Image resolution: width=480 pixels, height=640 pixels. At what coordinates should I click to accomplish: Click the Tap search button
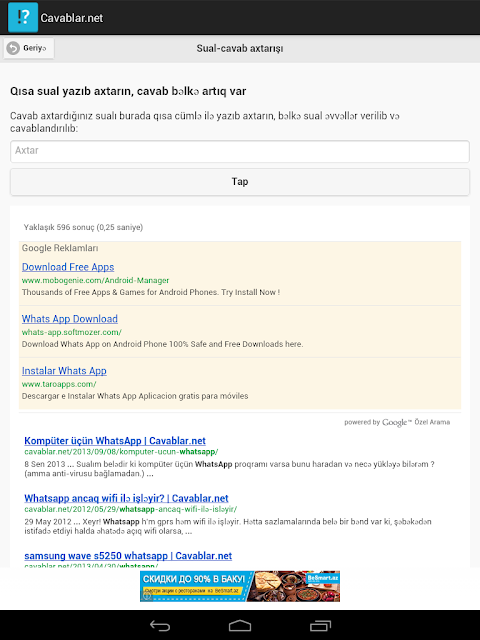point(240,182)
